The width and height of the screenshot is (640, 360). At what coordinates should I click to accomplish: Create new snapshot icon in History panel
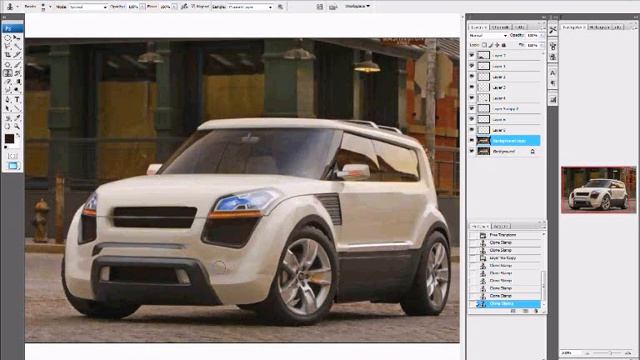click(525, 311)
